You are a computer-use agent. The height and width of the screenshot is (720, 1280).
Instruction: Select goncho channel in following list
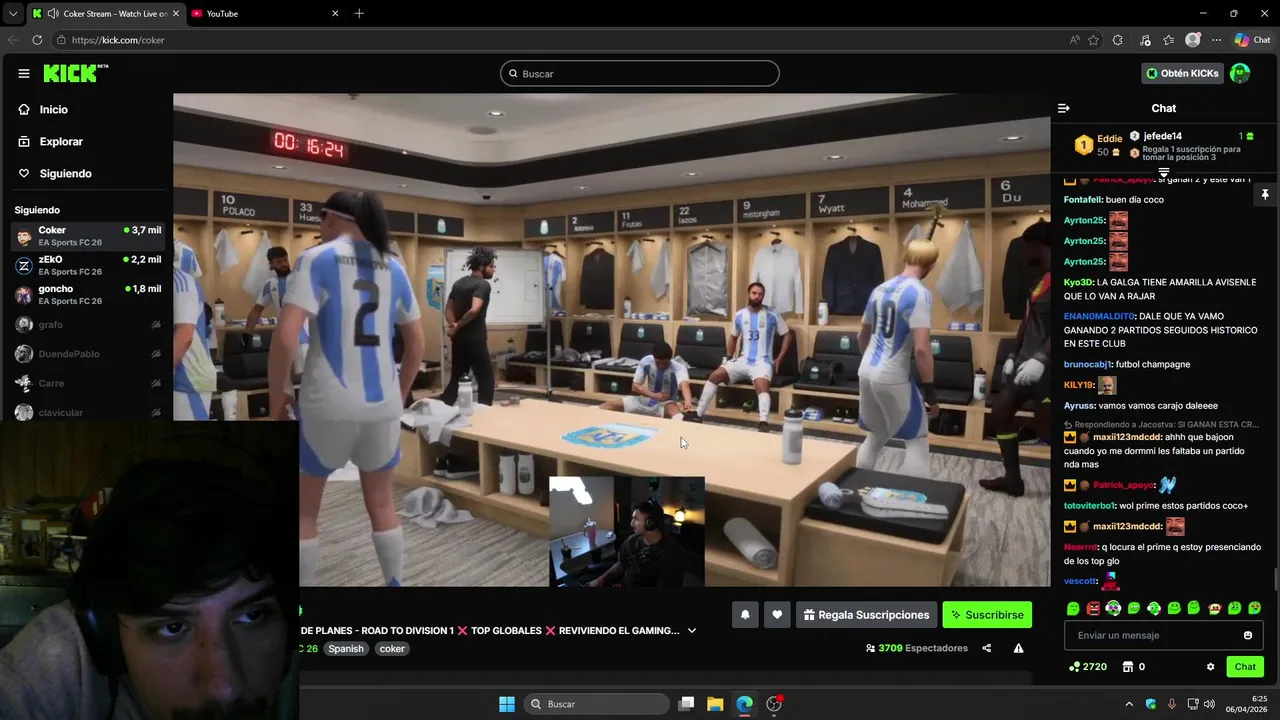[x=88, y=294]
